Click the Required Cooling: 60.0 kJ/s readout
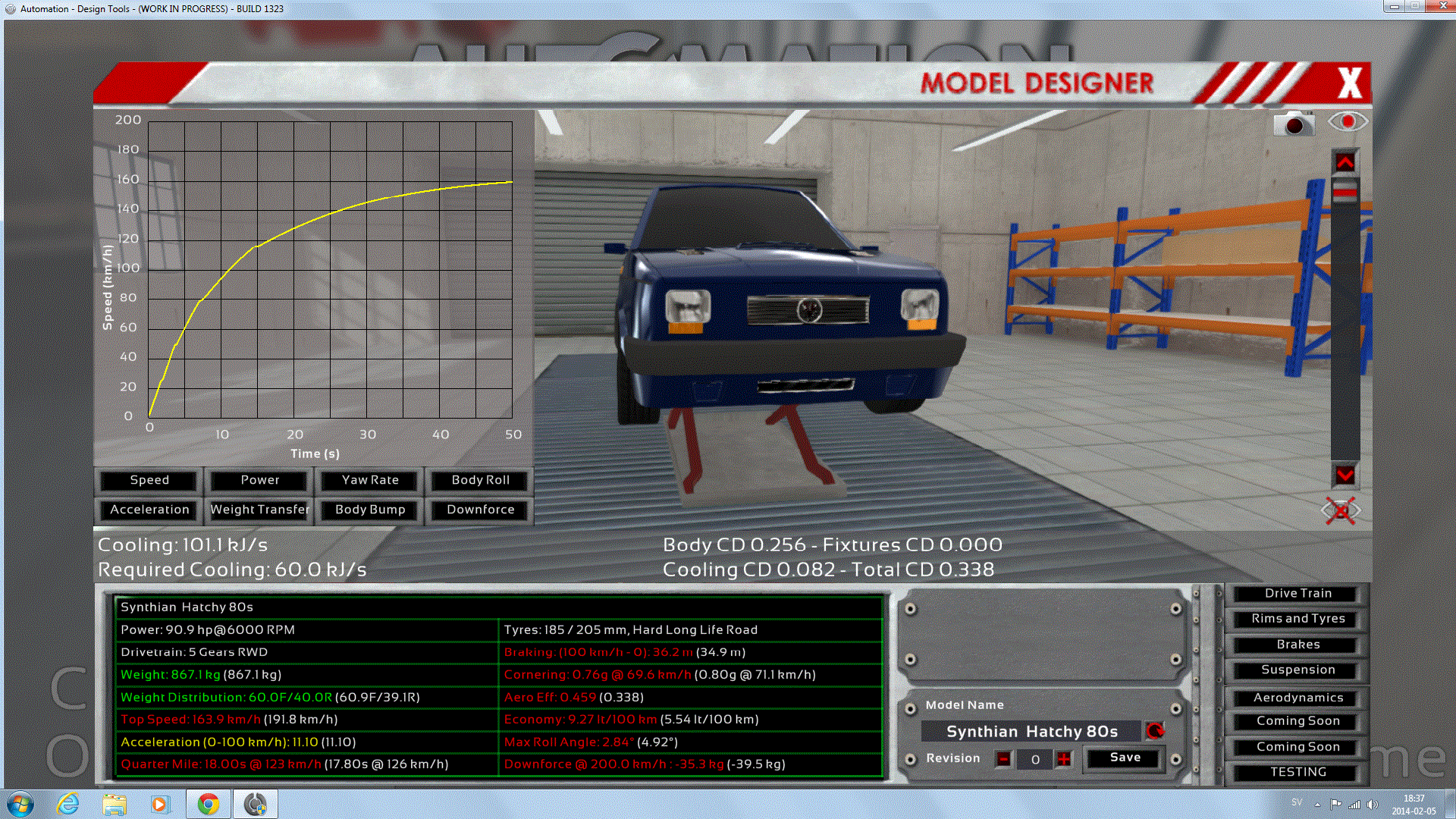The height and width of the screenshot is (819, 1456). (x=232, y=570)
